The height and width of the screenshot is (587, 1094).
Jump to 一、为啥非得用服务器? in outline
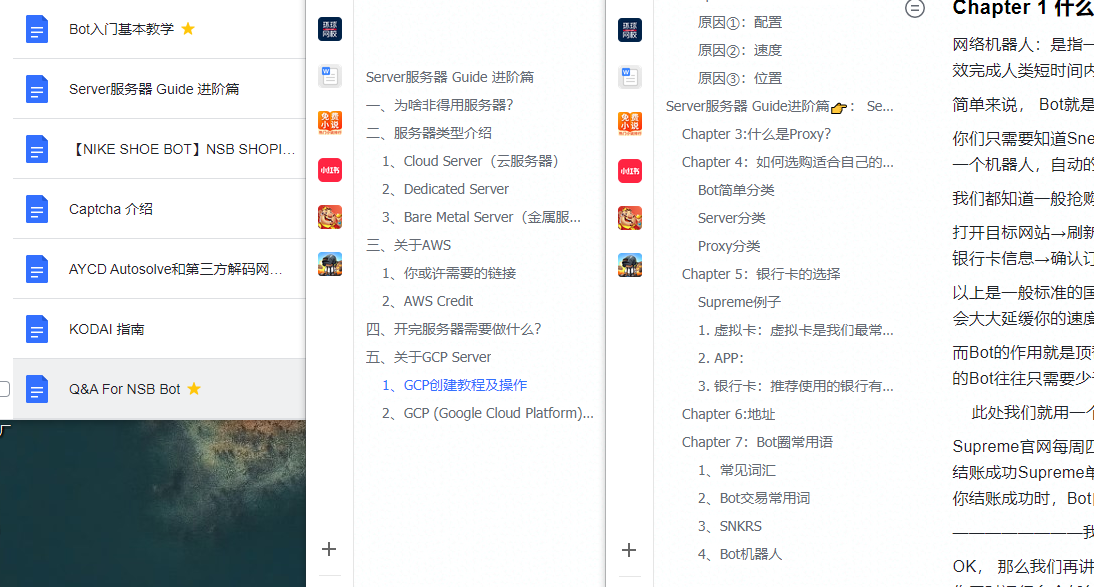(440, 105)
